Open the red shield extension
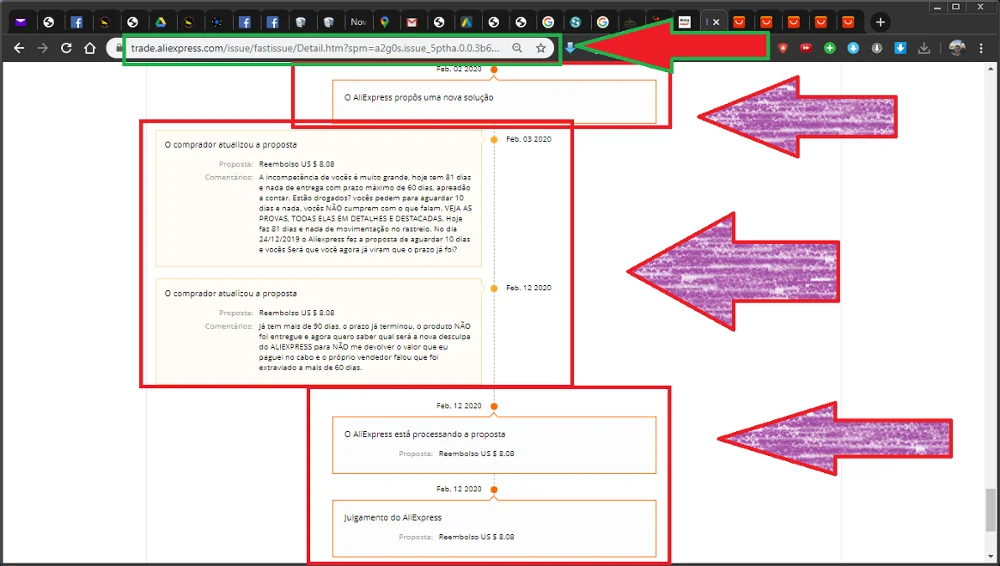 tap(783, 48)
